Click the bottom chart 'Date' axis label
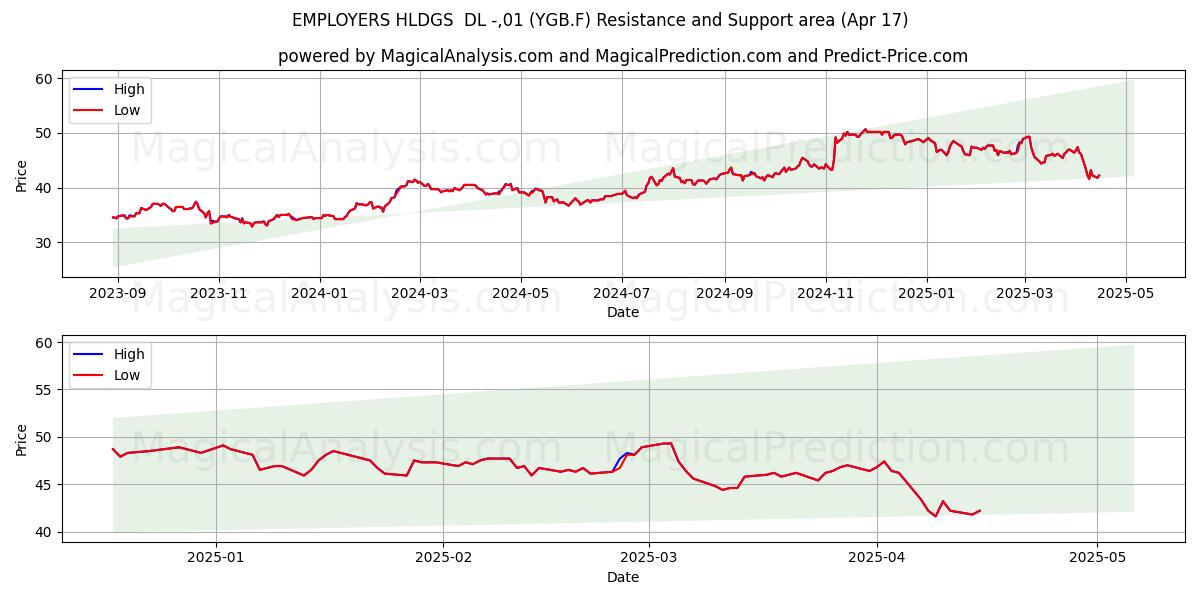 tap(622, 577)
